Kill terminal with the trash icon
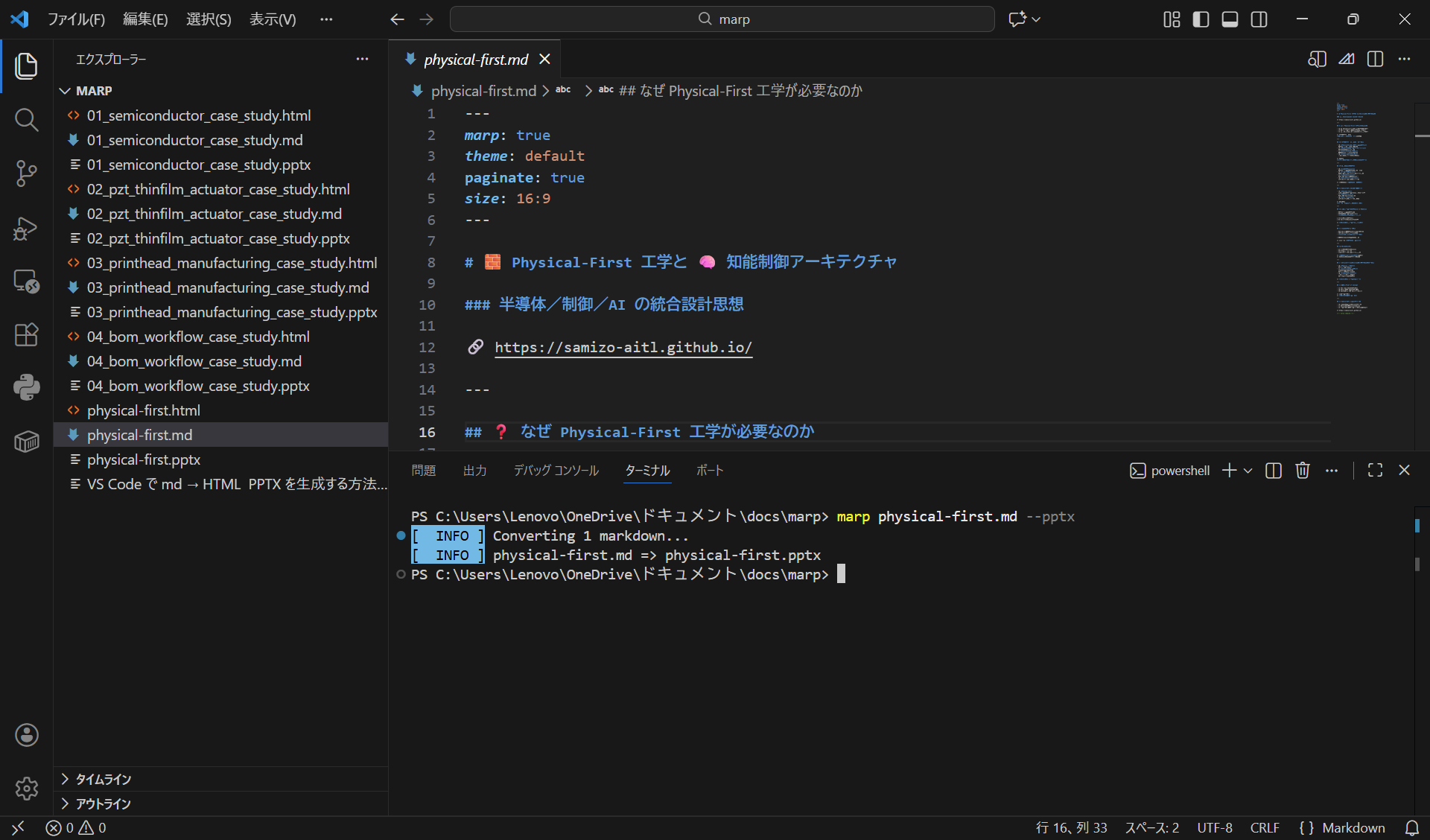This screenshot has height=840, width=1430. [1303, 471]
